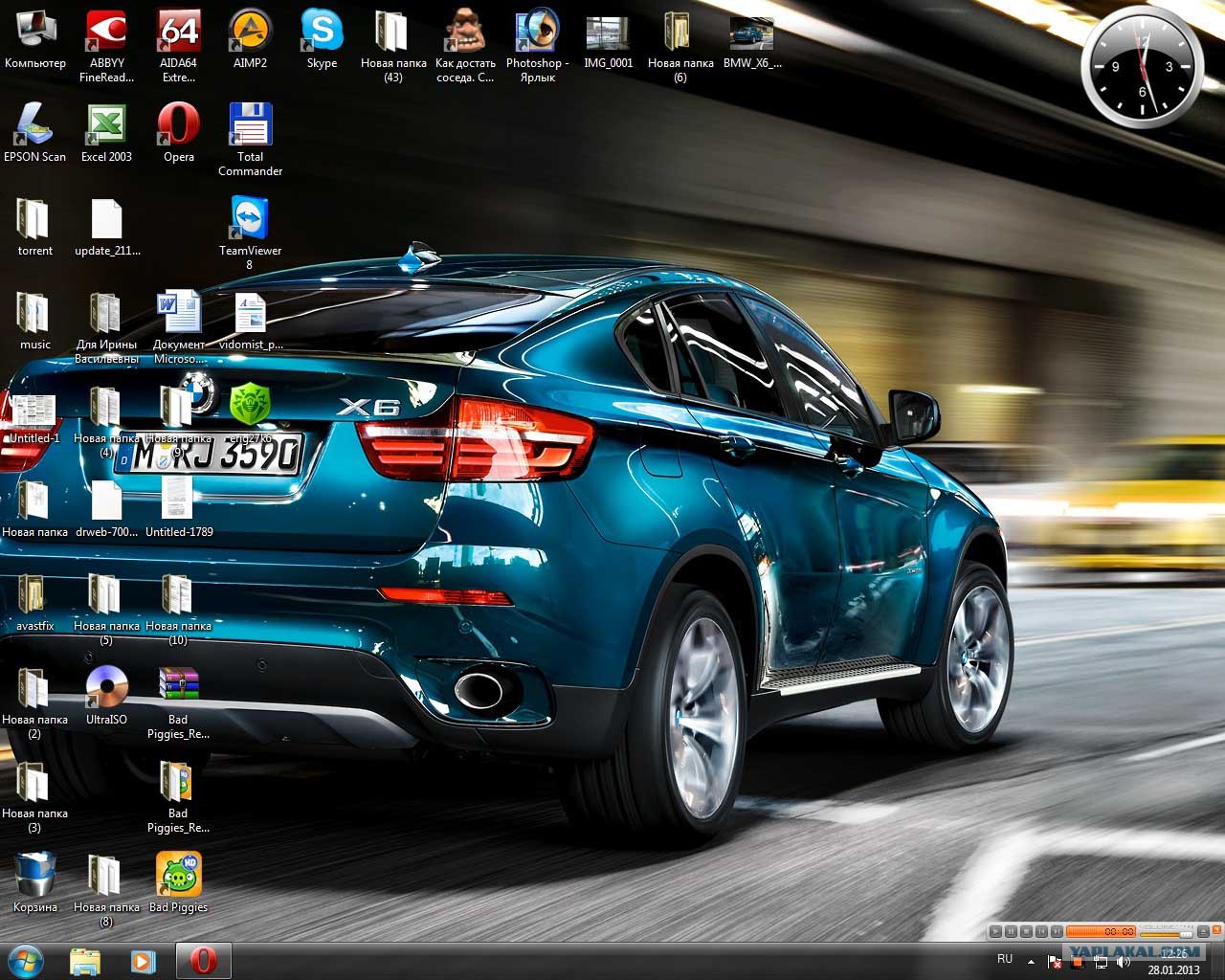The image size is (1225, 980).
Task: Pause playback in the AIMP mini-player
Action: [1011, 931]
